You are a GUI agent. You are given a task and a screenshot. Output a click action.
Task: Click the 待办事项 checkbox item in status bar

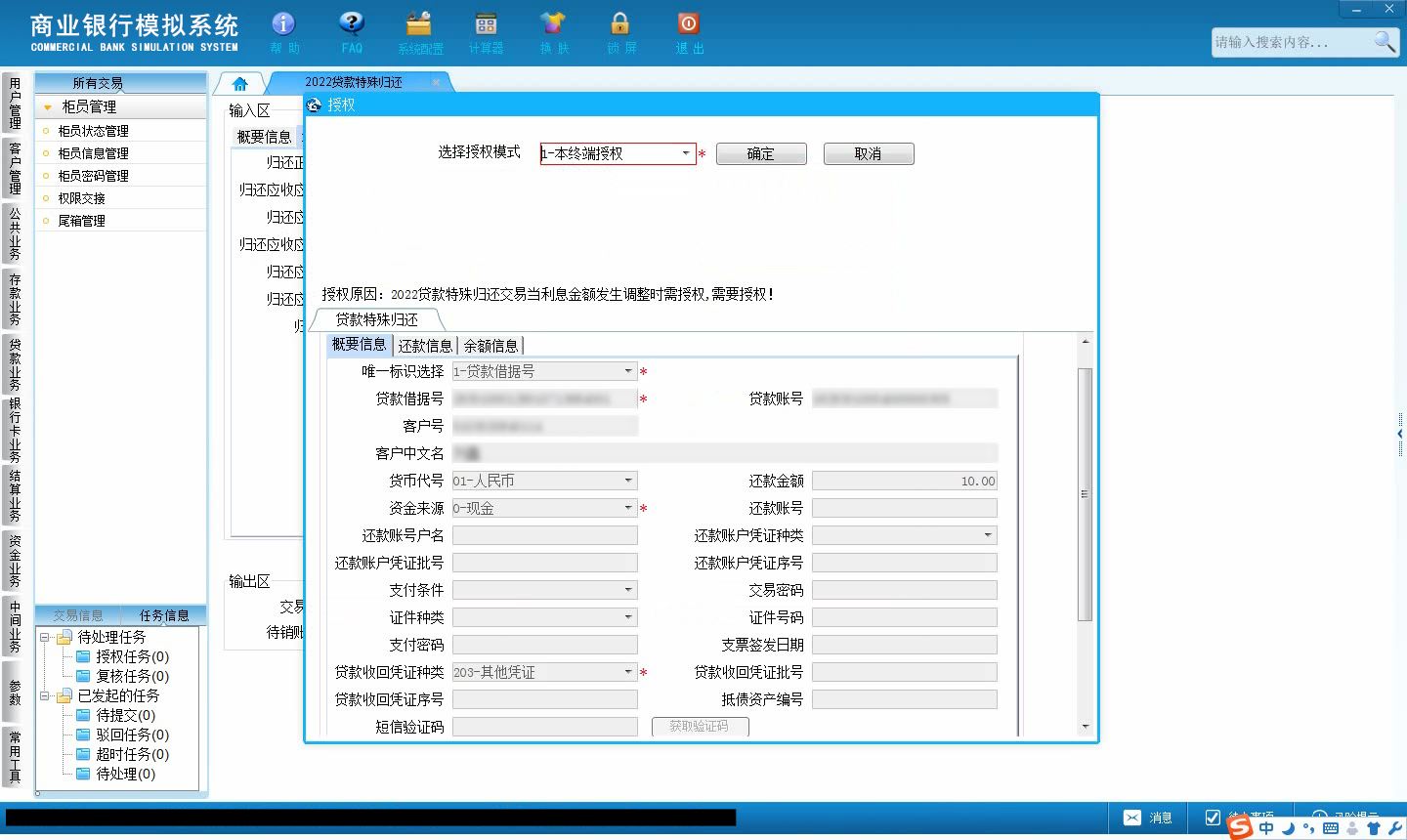point(1213,818)
